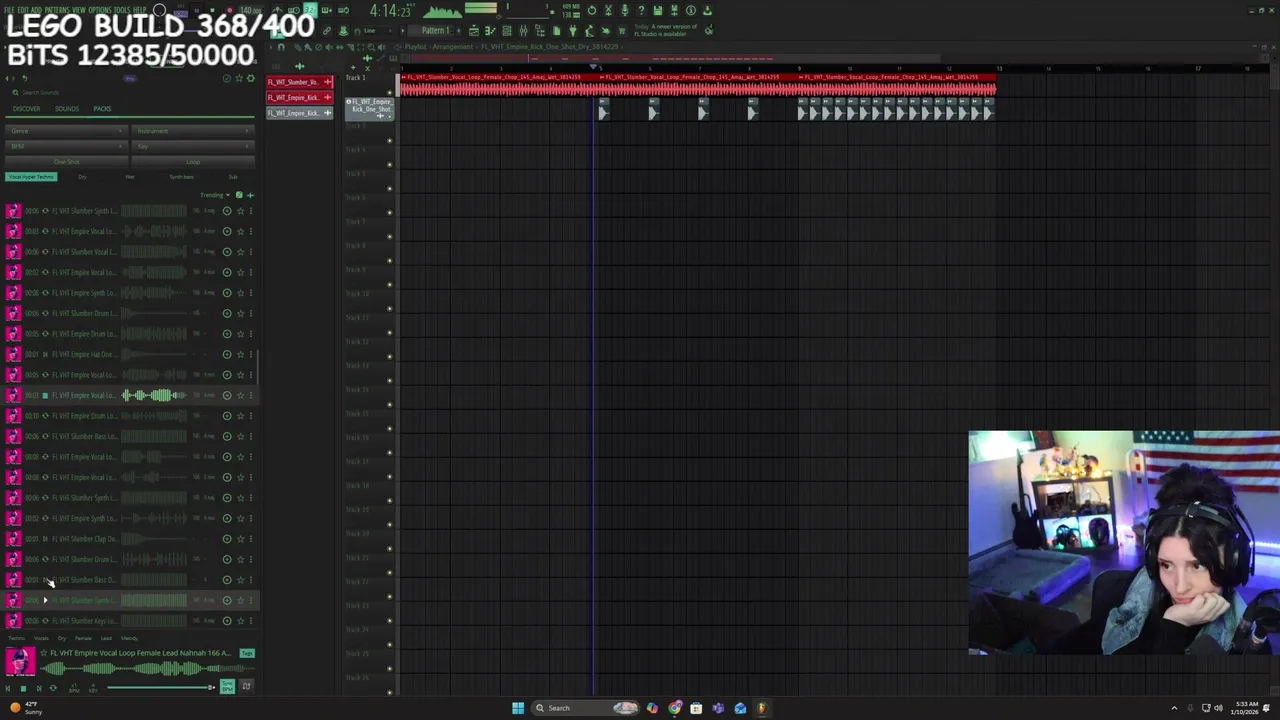This screenshot has width=1280, height=720.
Task: Open Google Chrome from the taskbar
Action: coord(675,708)
